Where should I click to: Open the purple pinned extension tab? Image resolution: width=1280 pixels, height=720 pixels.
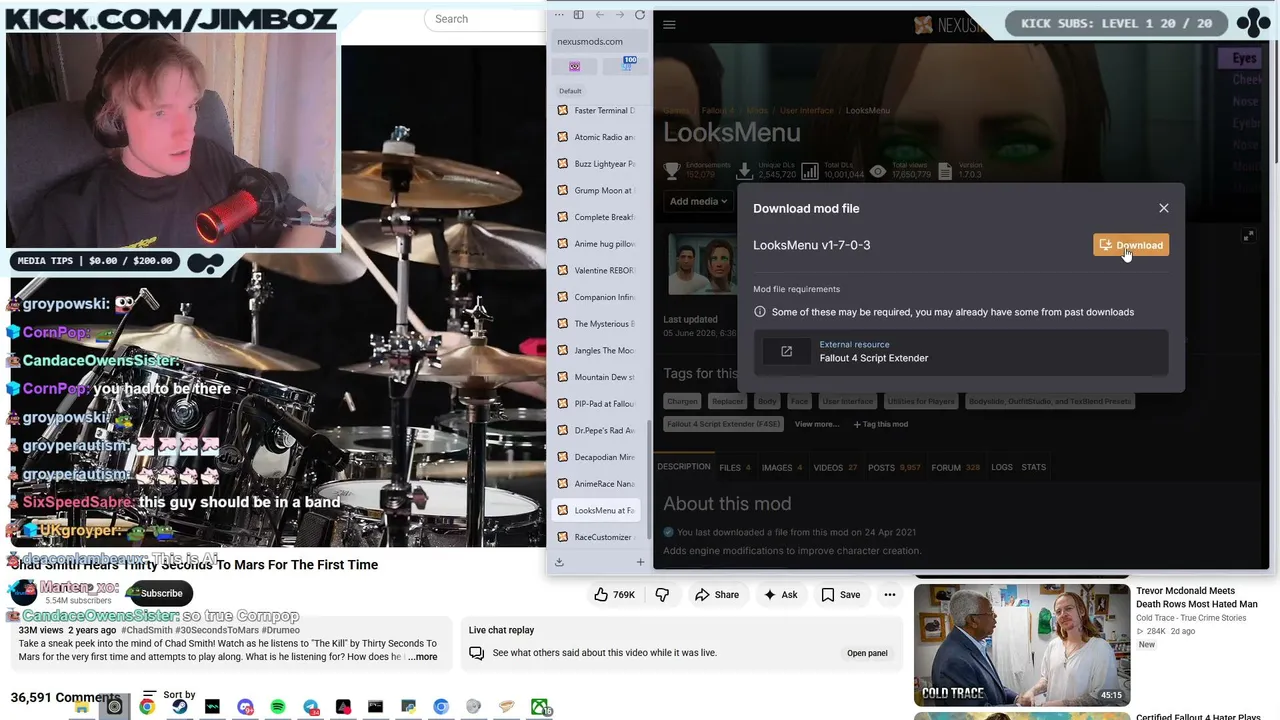tap(574, 66)
